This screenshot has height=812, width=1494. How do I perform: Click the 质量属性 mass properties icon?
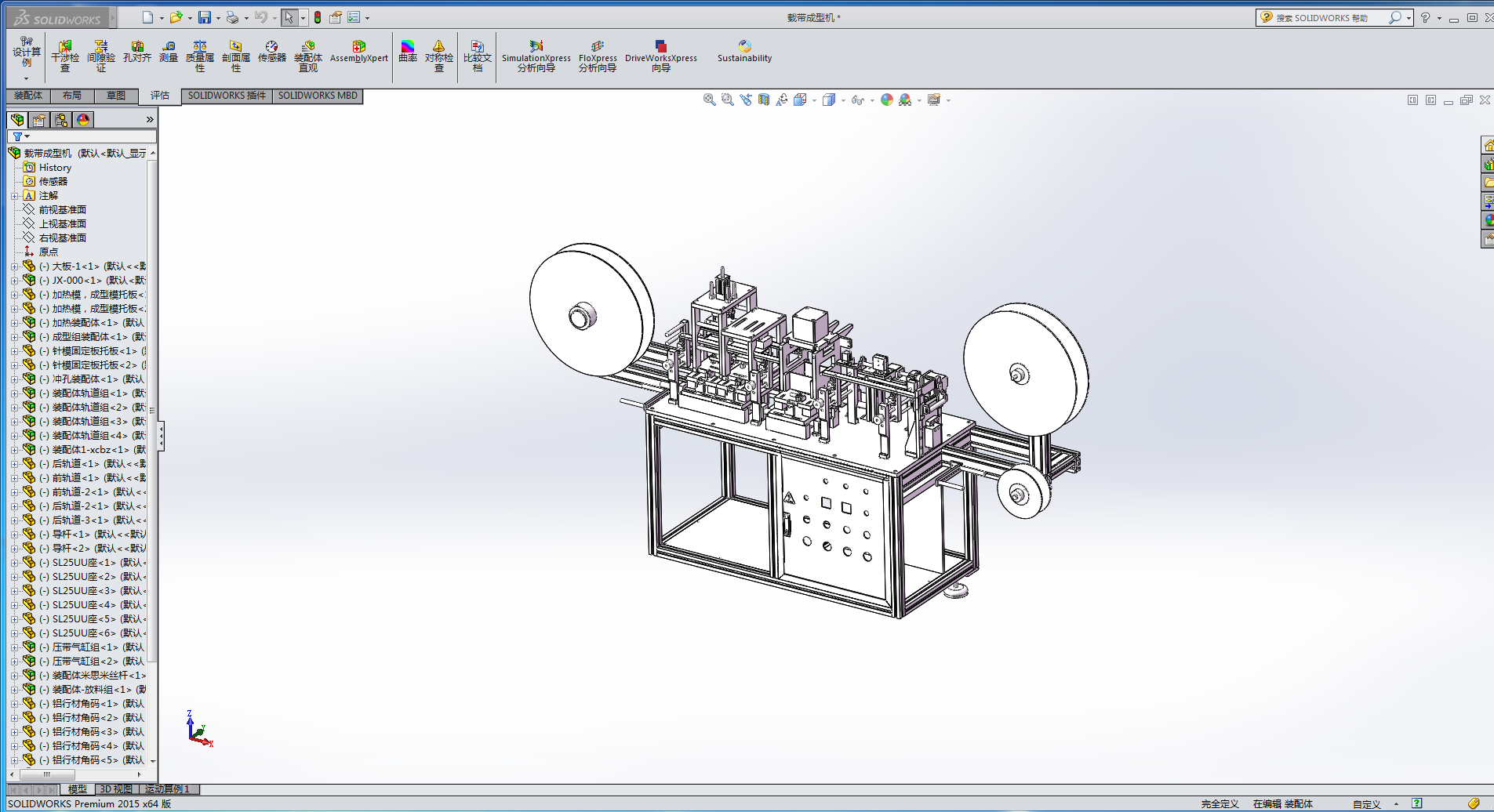pyautogui.click(x=200, y=56)
